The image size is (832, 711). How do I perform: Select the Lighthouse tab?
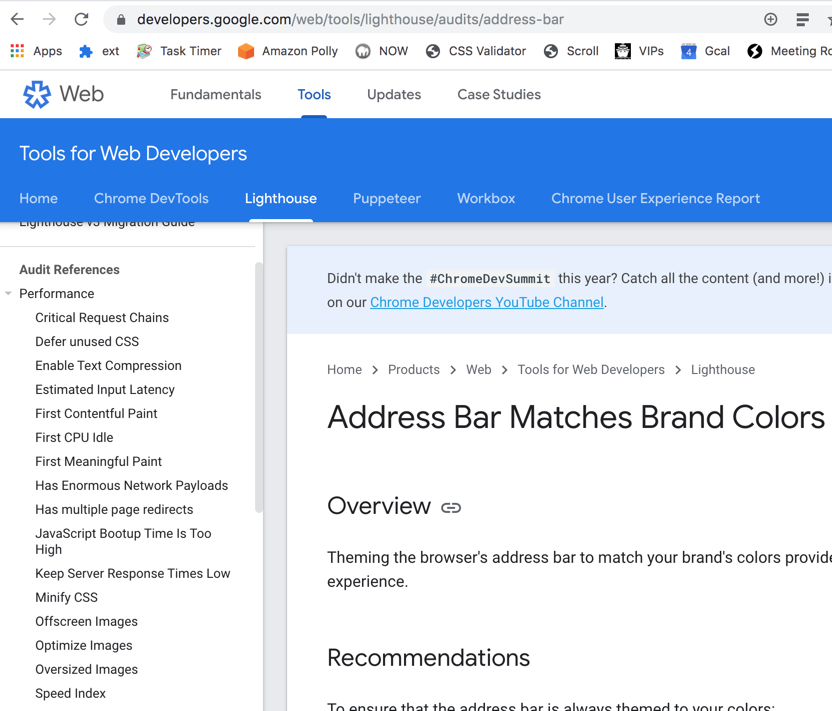[x=281, y=198]
